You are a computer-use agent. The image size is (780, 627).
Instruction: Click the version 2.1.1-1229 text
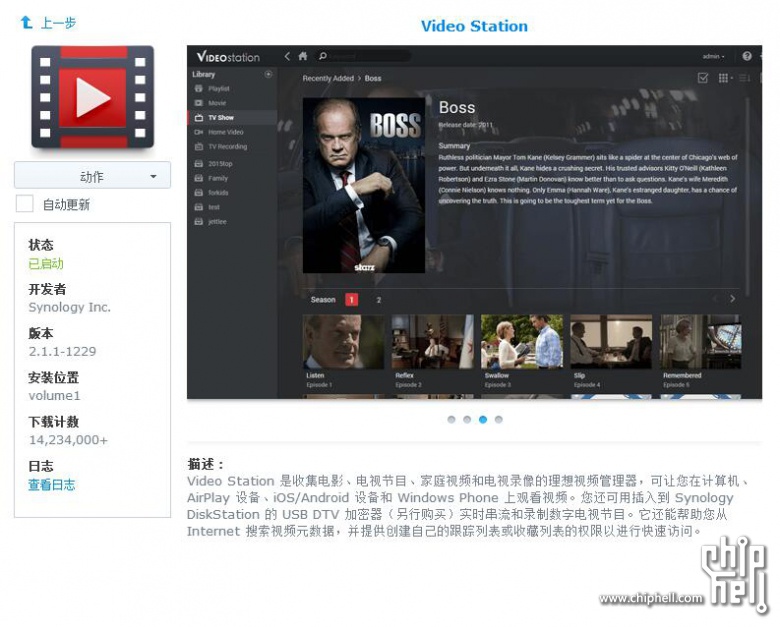(x=63, y=351)
